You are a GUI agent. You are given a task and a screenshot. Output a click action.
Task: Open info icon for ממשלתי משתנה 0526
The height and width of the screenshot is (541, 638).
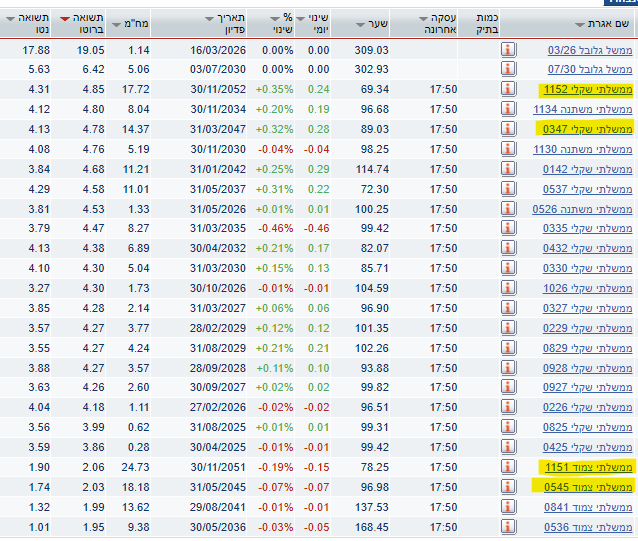(508, 209)
